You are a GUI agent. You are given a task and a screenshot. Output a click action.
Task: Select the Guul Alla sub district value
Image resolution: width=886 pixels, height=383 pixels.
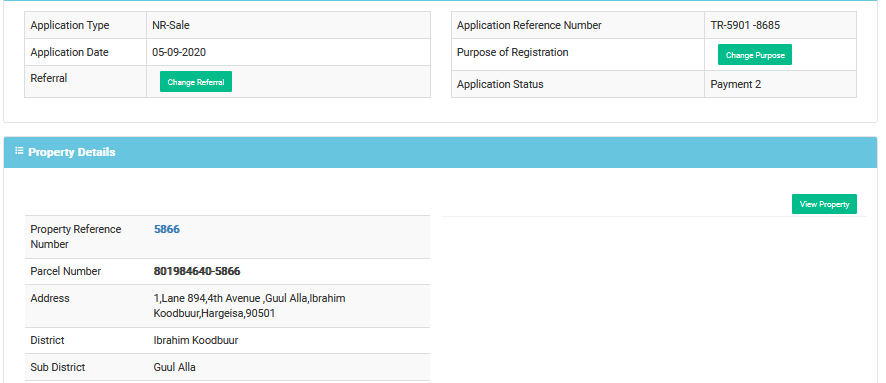click(x=175, y=367)
